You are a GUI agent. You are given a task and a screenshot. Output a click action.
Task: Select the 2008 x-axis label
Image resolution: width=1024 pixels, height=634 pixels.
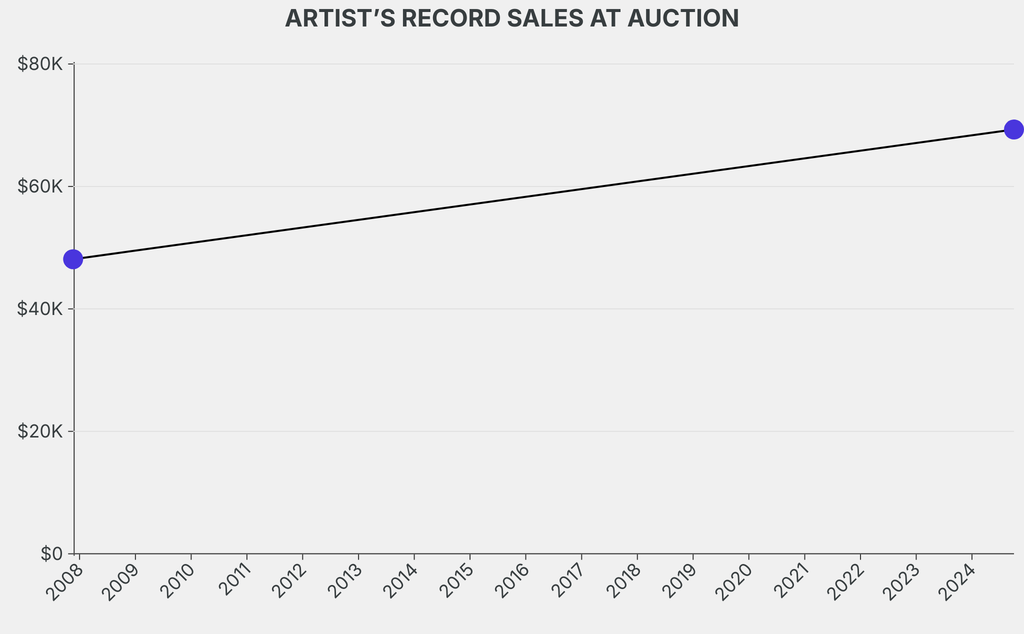tap(64, 582)
